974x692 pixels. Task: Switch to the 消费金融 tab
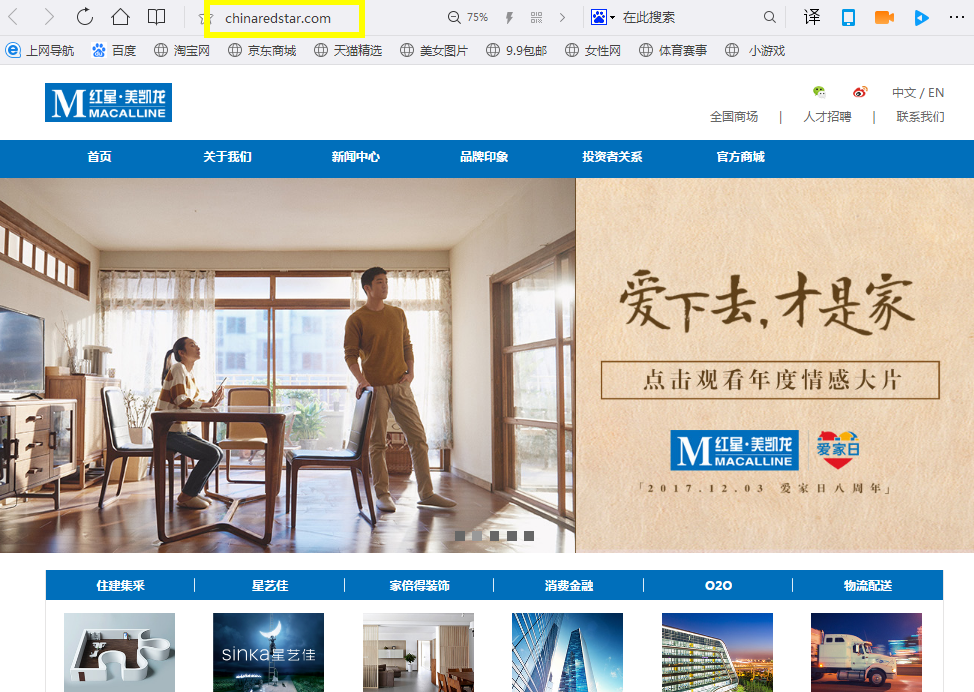click(569, 585)
